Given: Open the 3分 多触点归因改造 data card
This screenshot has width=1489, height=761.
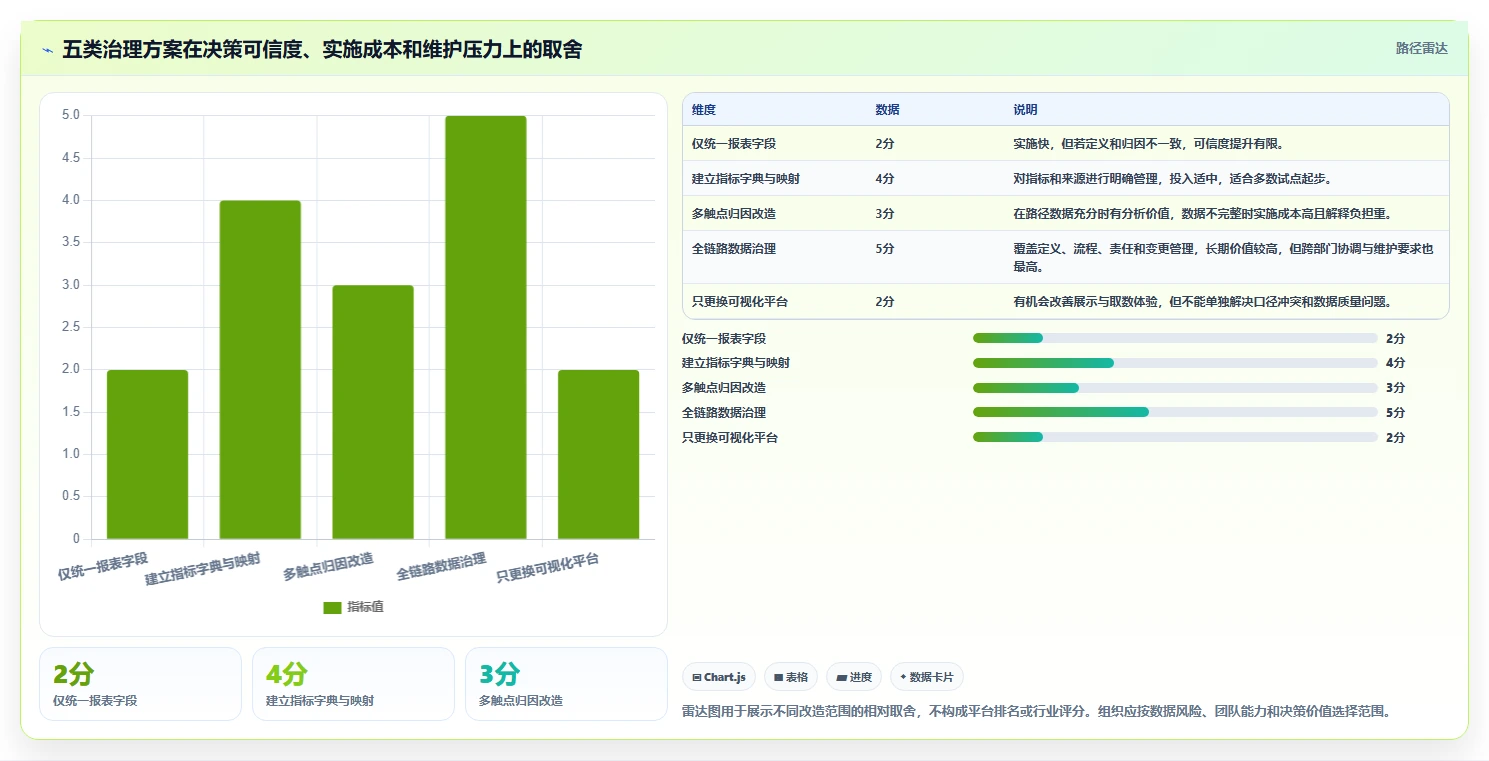Looking at the screenshot, I should (566, 684).
